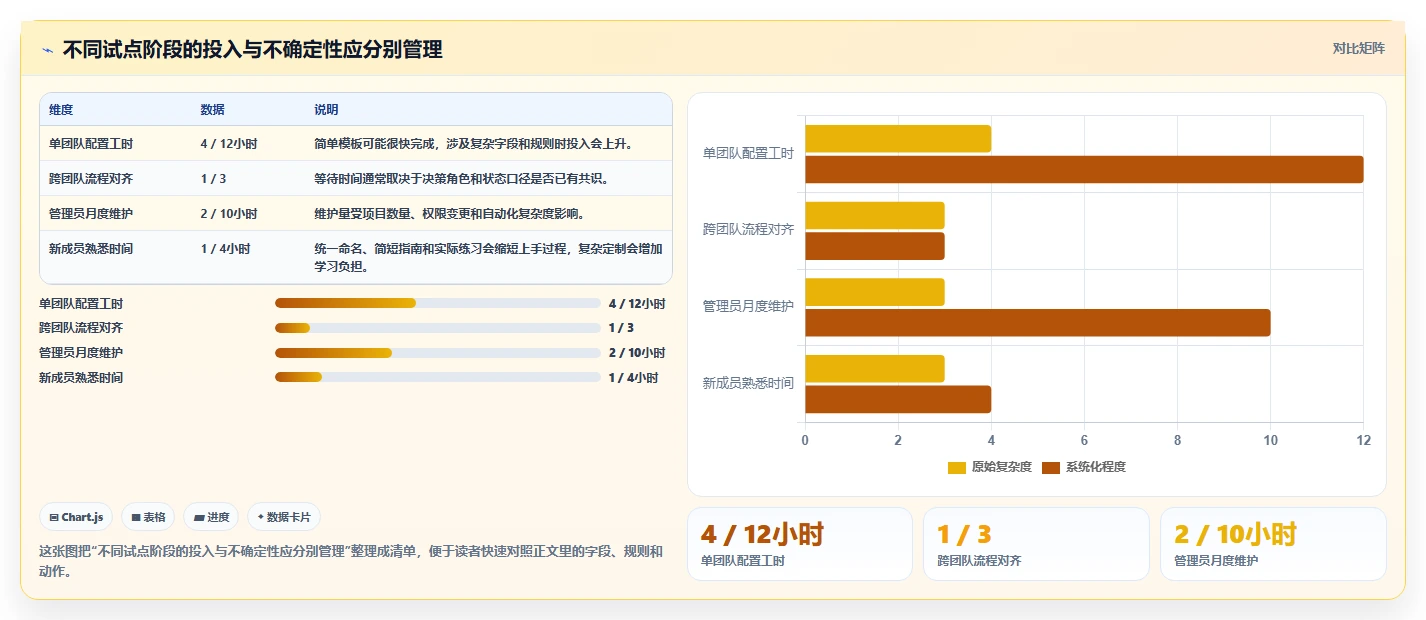Click the 4 / 12小时 value after the progress bar
This screenshot has width=1426, height=620.
click(637, 304)
